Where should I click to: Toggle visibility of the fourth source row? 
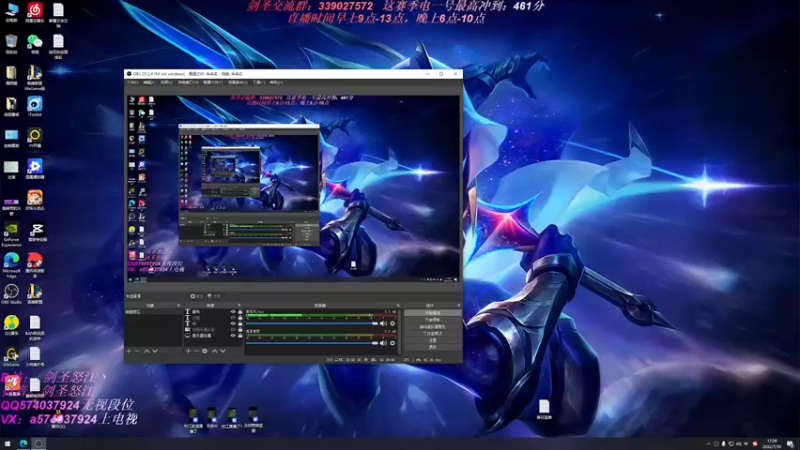click(x=233, y=330)
